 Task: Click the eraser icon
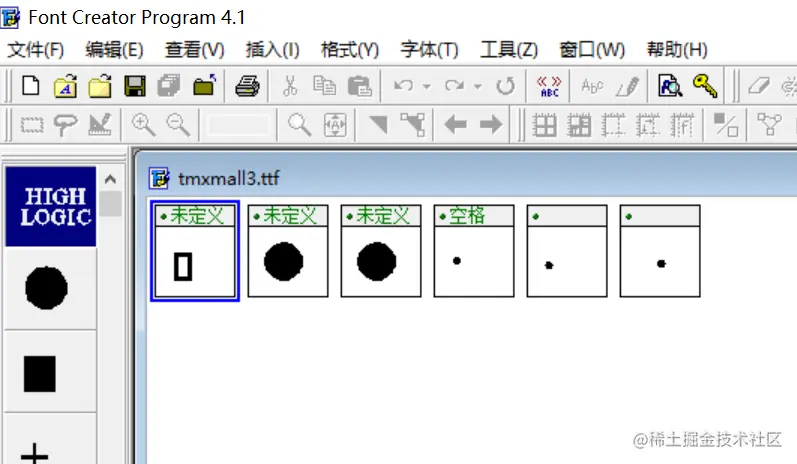click(x=759, y=86)
